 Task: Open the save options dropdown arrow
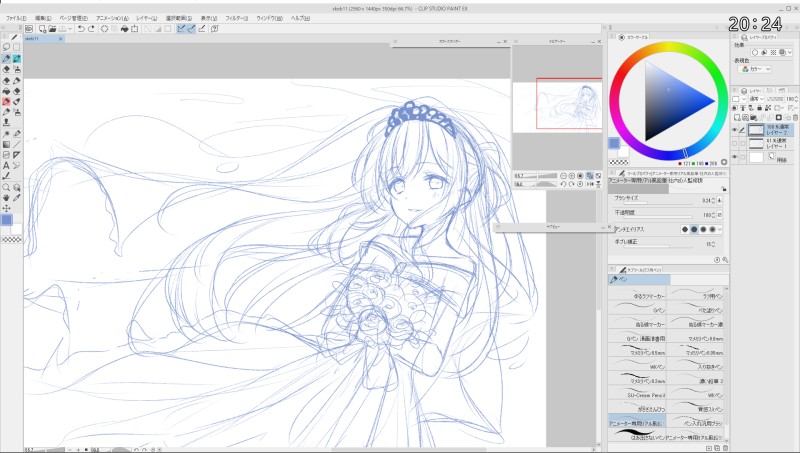(x=70, y=29)
